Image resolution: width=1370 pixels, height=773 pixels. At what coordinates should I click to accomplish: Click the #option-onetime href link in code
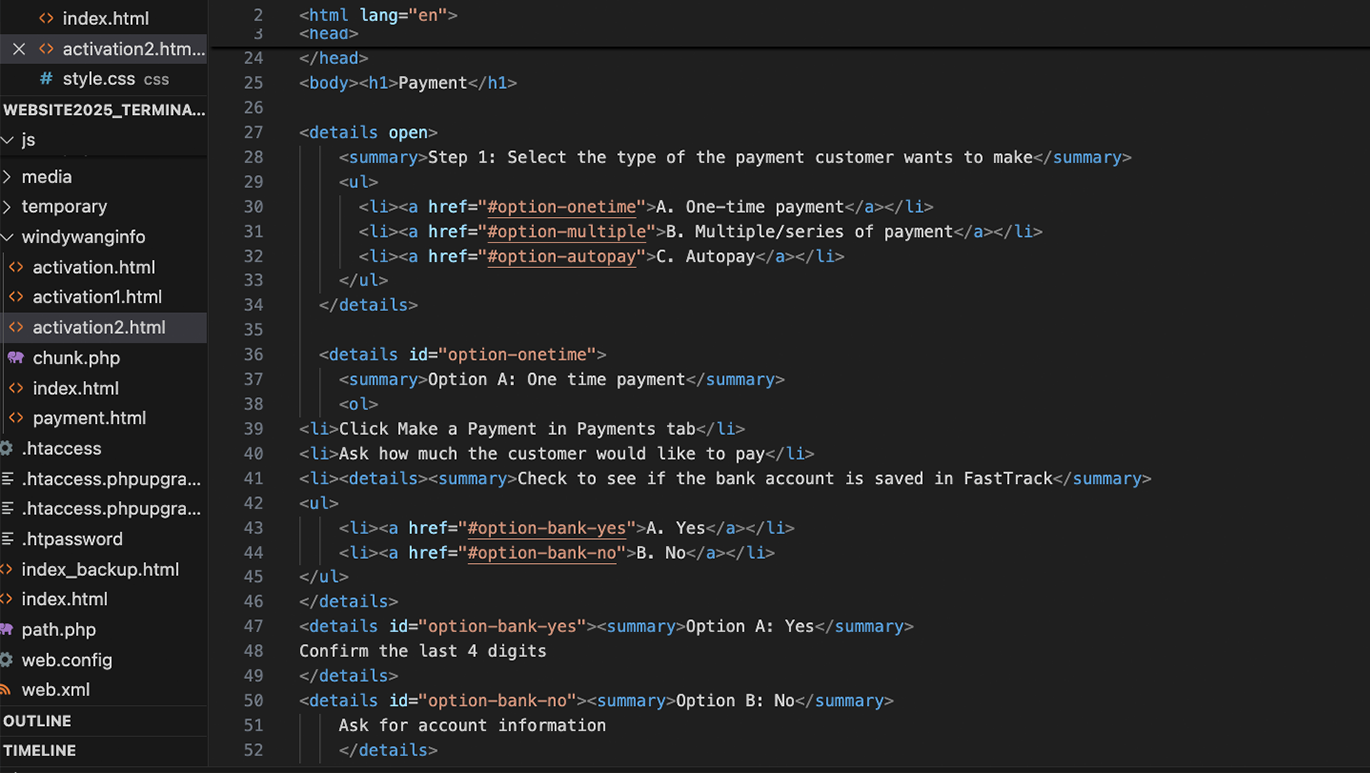561,207
